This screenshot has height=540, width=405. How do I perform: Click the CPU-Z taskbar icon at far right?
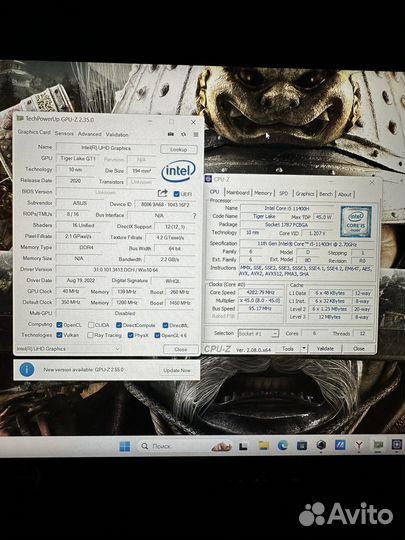(397, 444)
